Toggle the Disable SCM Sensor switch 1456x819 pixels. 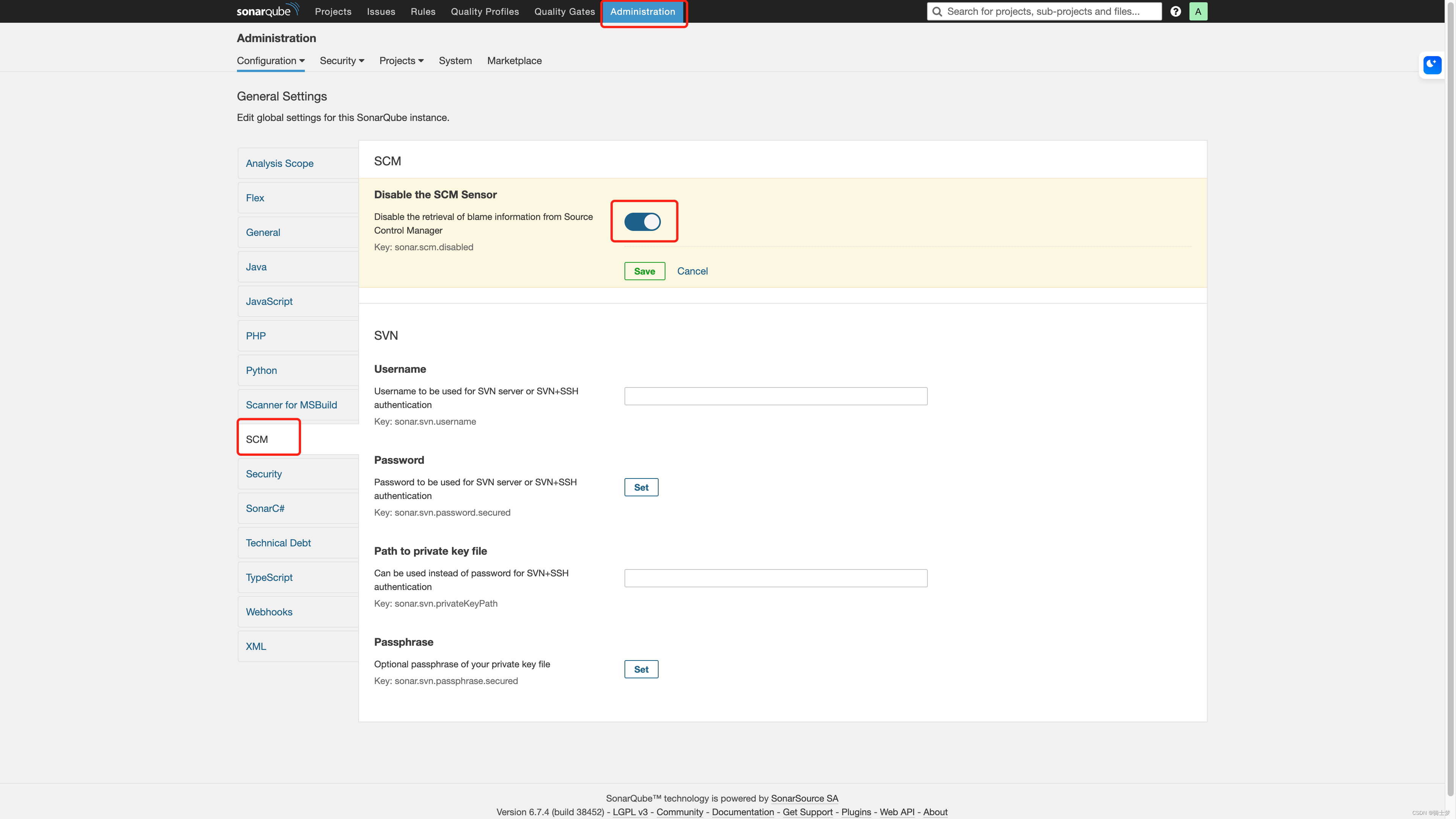[644, 221]
